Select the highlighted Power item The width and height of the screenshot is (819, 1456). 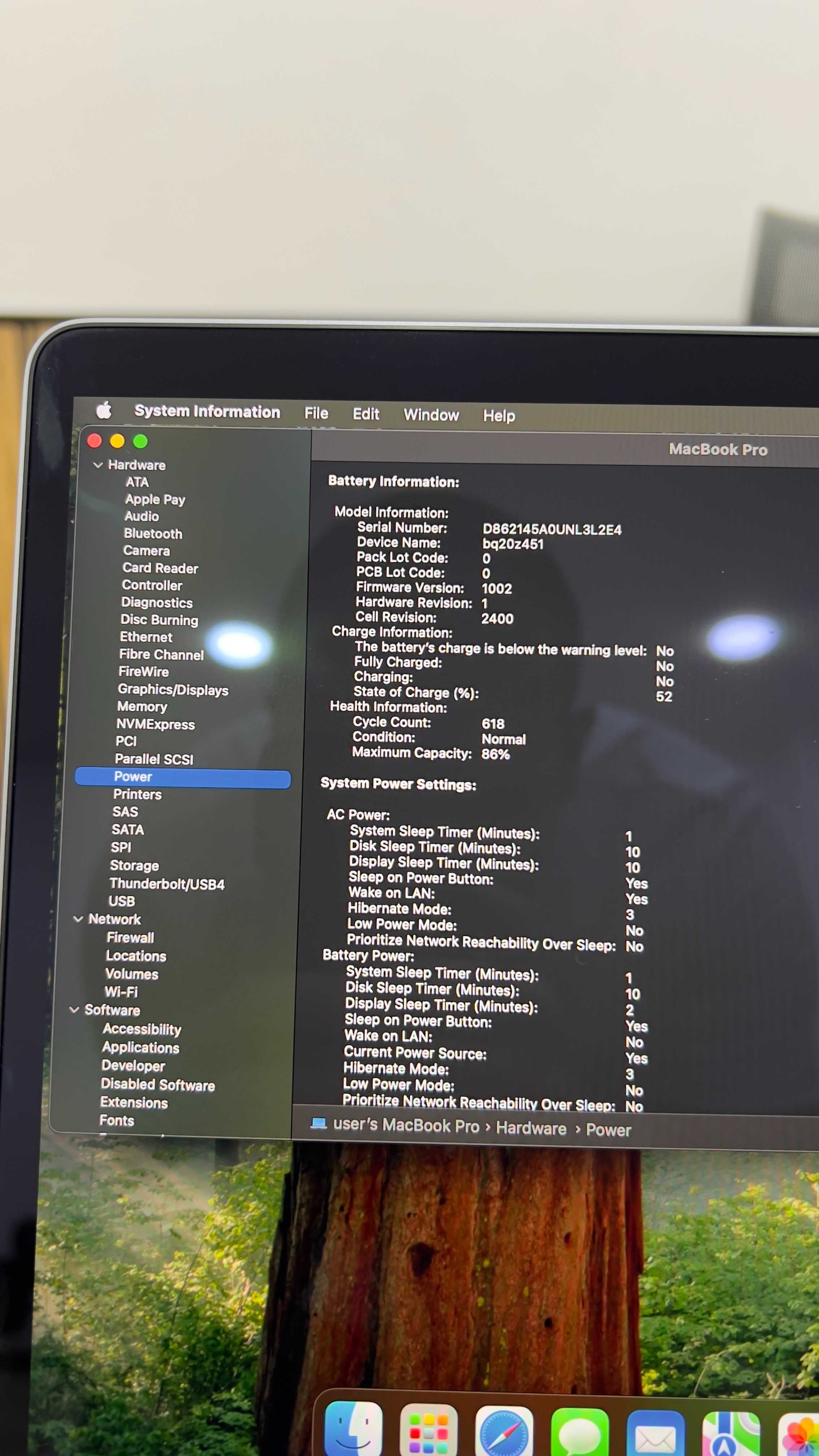click(183, 778)
